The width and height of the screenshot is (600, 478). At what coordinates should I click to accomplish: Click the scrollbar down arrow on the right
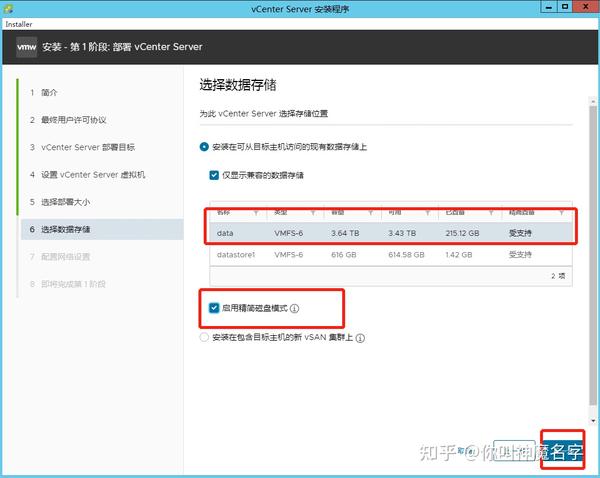593,421
